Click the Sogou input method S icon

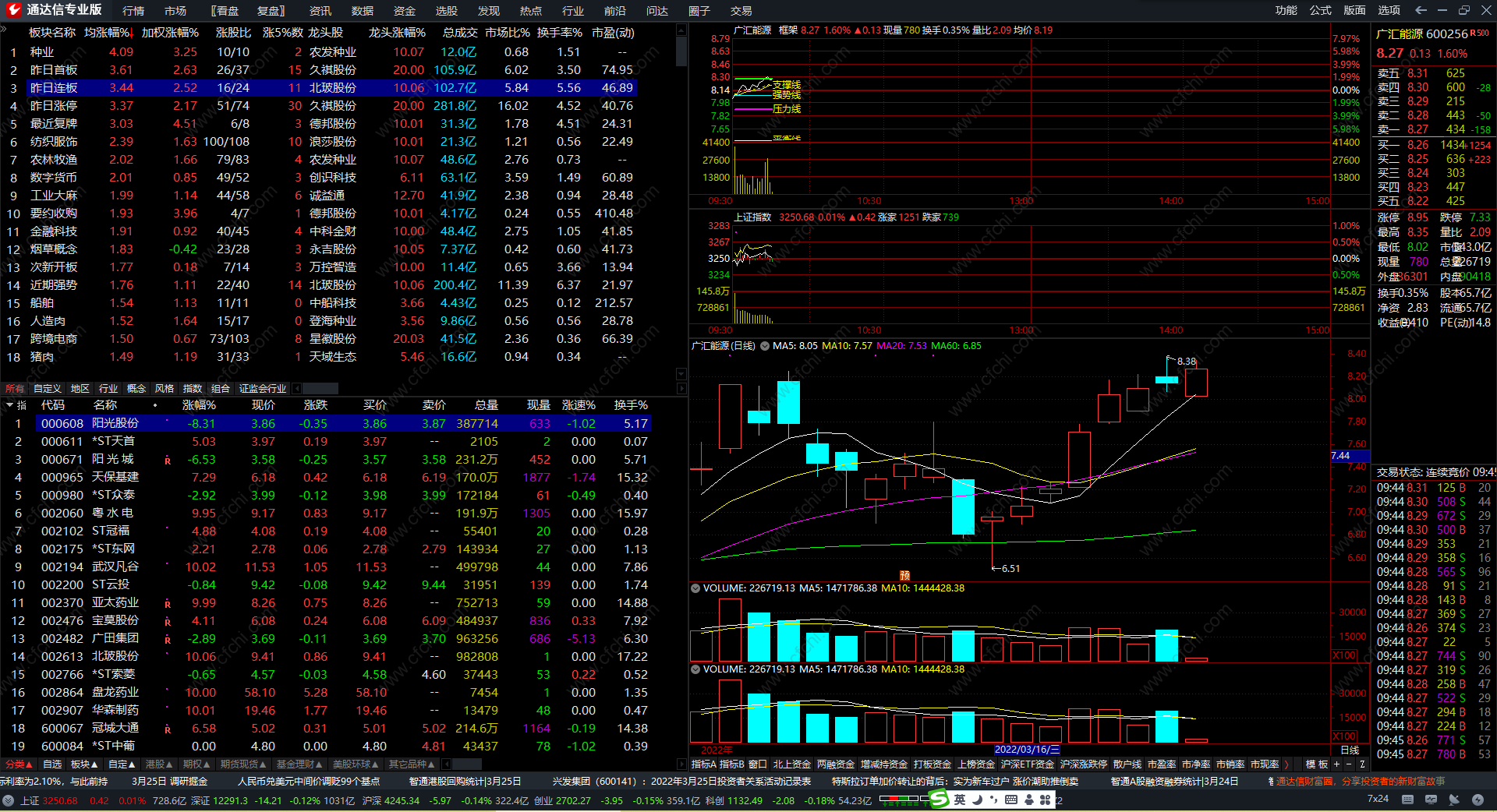(940, 800)
